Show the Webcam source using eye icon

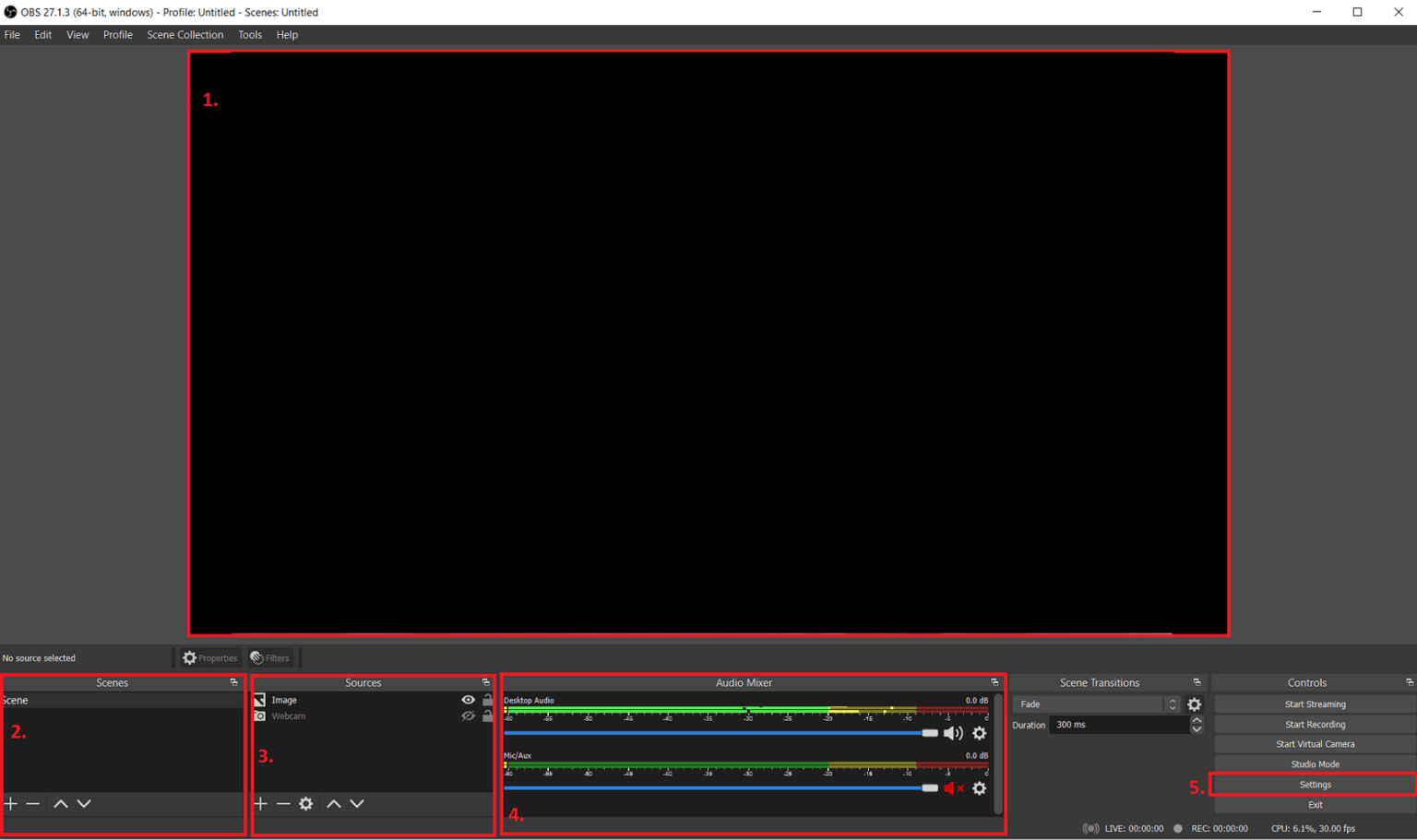click(x=468, y=716)
